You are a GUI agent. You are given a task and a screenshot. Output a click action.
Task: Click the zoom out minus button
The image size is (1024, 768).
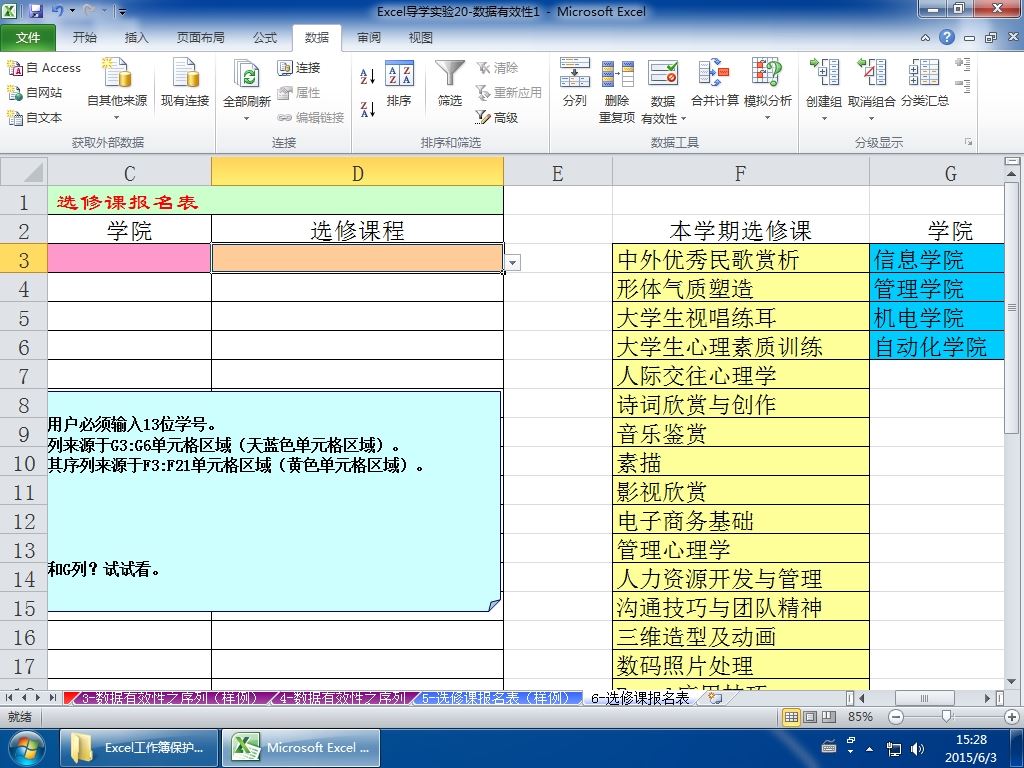(896, 717)
